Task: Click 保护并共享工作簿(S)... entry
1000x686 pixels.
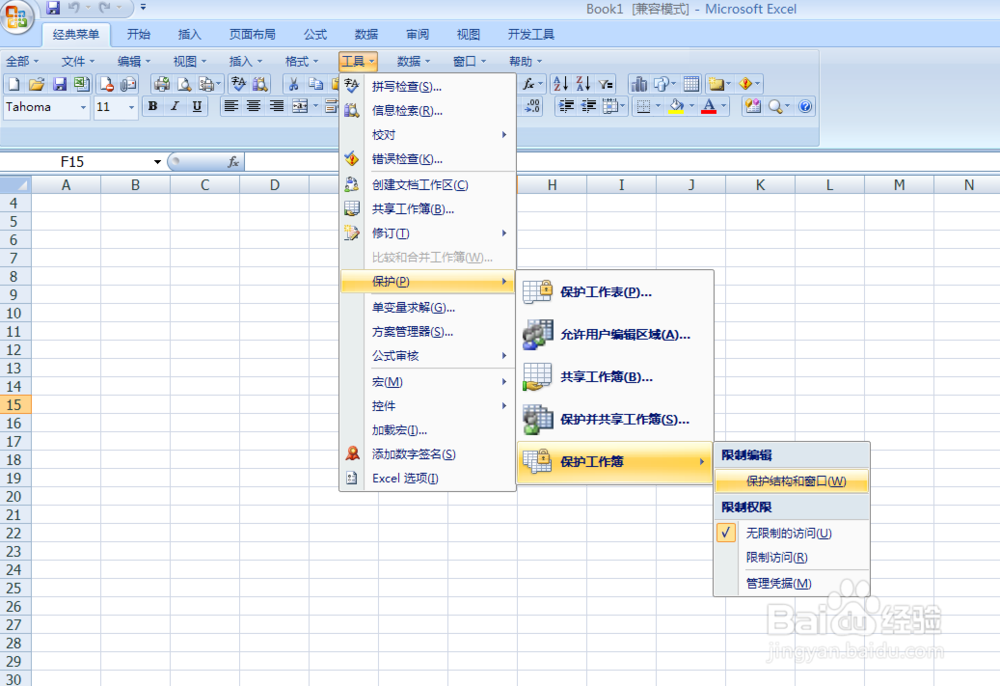Action: (x=615, y=420)
